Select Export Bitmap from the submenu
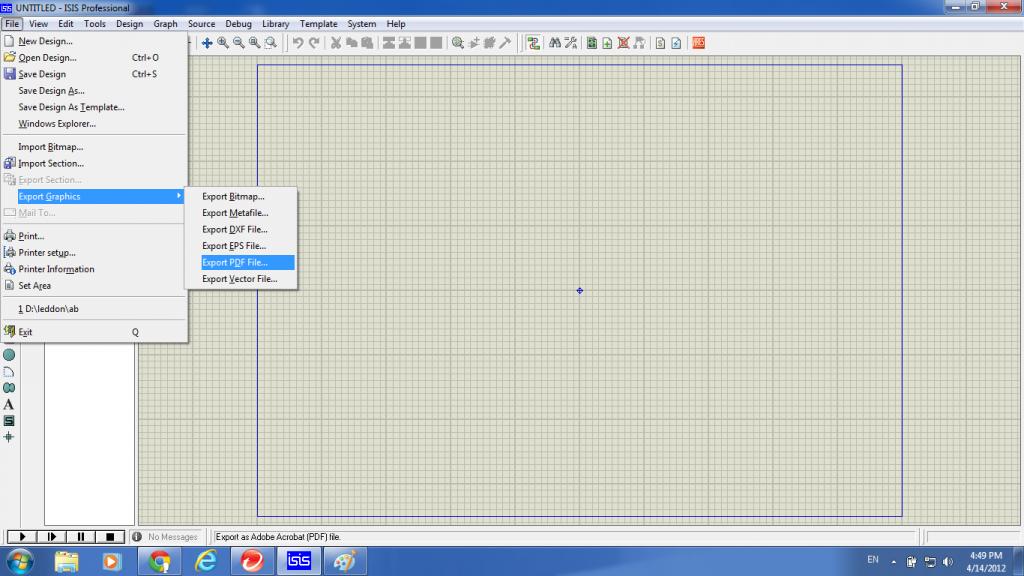 (x=233, y=197)
